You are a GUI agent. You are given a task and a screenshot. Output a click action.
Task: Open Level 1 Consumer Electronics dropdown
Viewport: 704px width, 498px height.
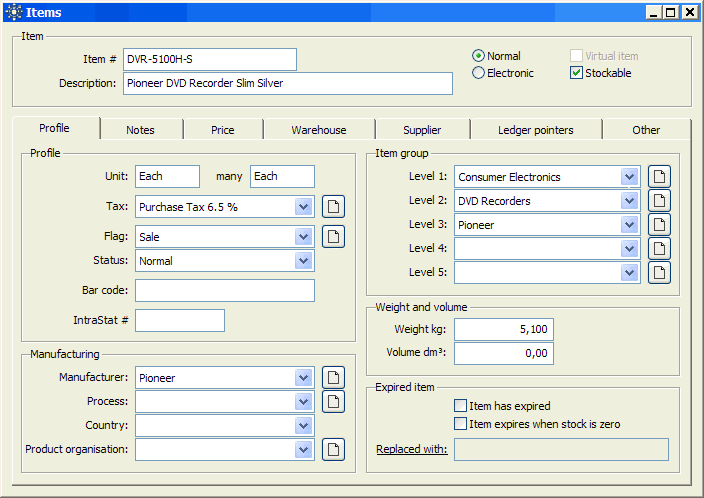(x=629, y=177)
